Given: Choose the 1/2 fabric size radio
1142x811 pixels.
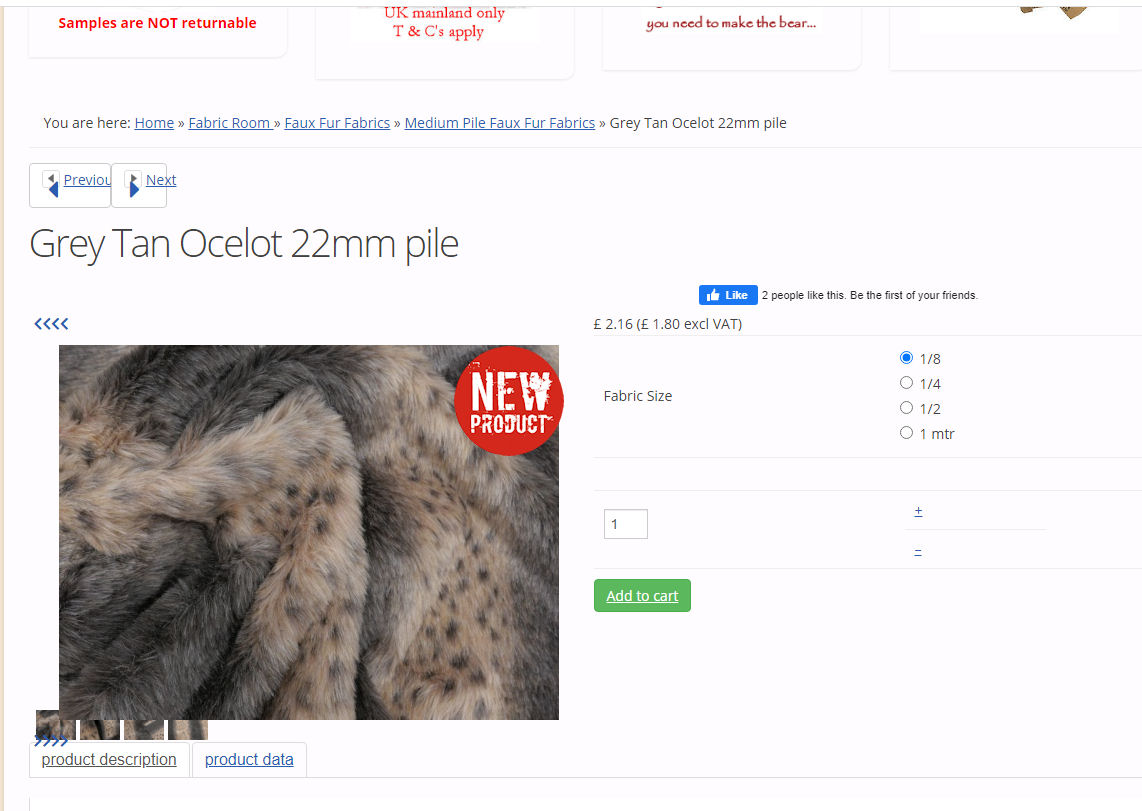Looking at the screenshot, I should point(906,408).
